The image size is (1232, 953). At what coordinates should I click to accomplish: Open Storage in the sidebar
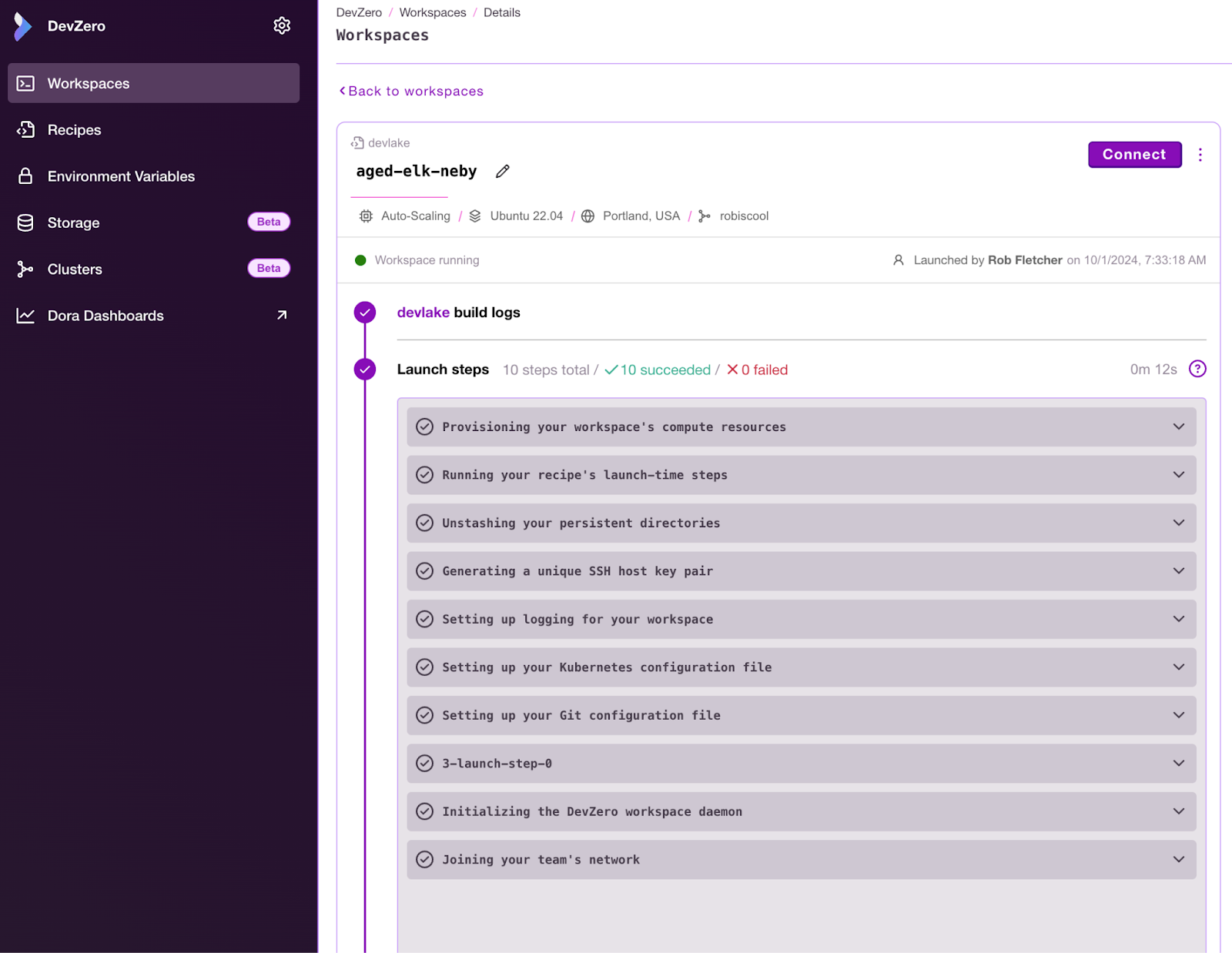point(153,222)
